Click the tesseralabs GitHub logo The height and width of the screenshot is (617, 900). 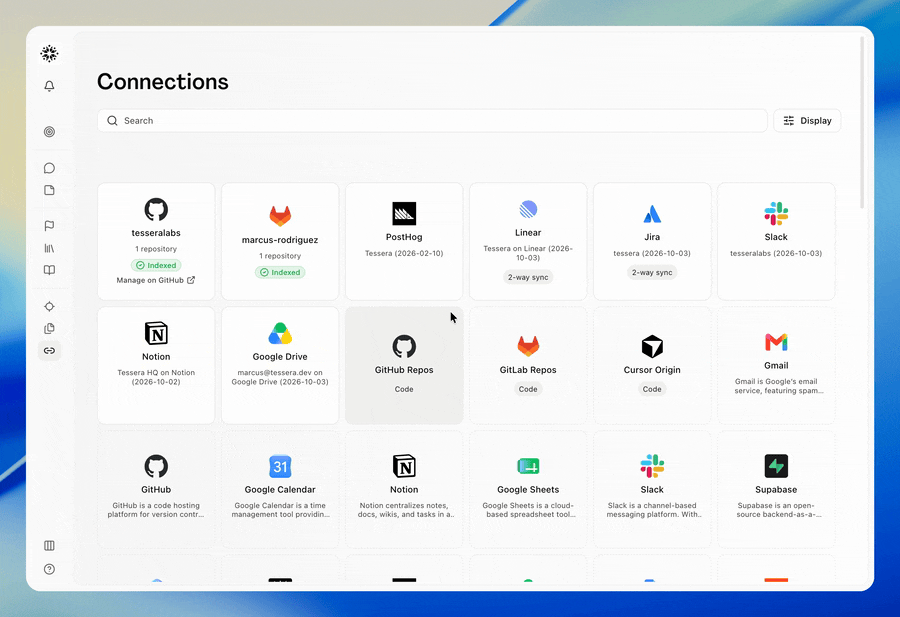[x=156, y=209]
